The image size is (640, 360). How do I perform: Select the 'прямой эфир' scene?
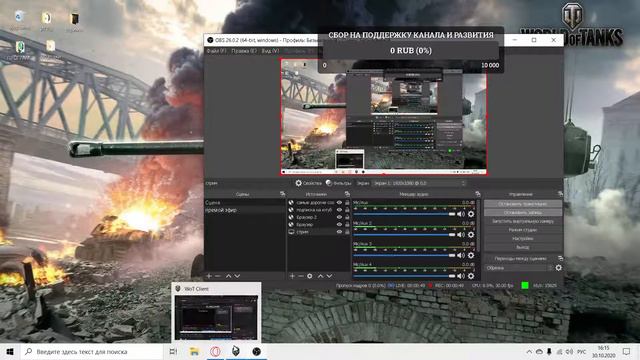pyautogui.click(x=245, y=210)
